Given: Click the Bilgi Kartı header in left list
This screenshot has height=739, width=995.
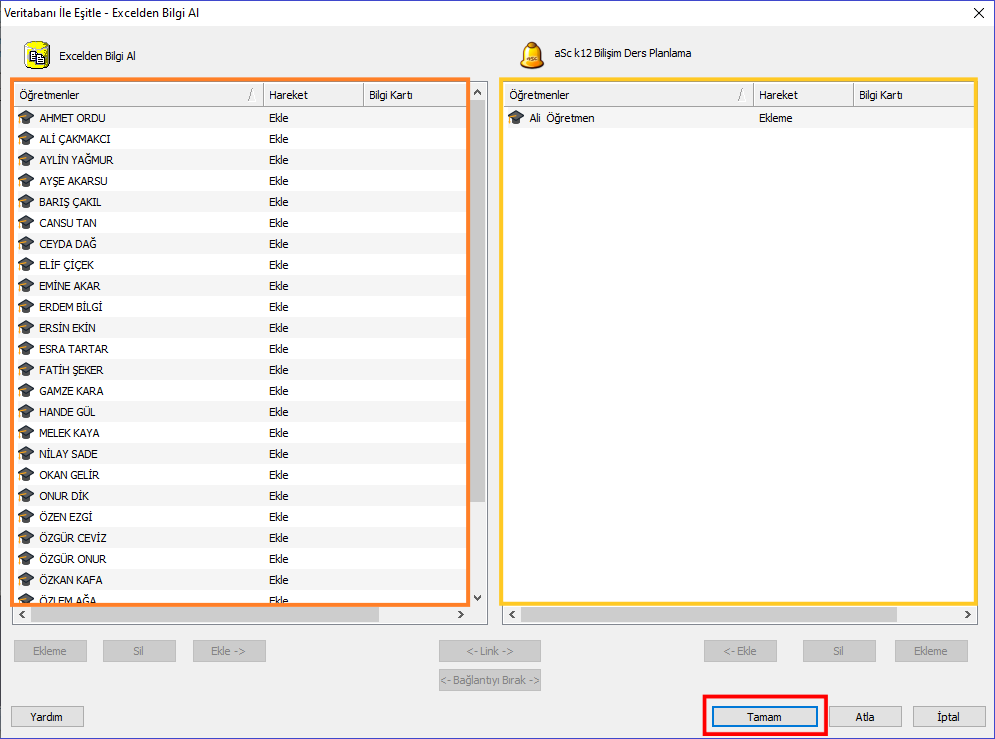Looking at the screenshot, I should pyautogui.click(x=414, y=95).
